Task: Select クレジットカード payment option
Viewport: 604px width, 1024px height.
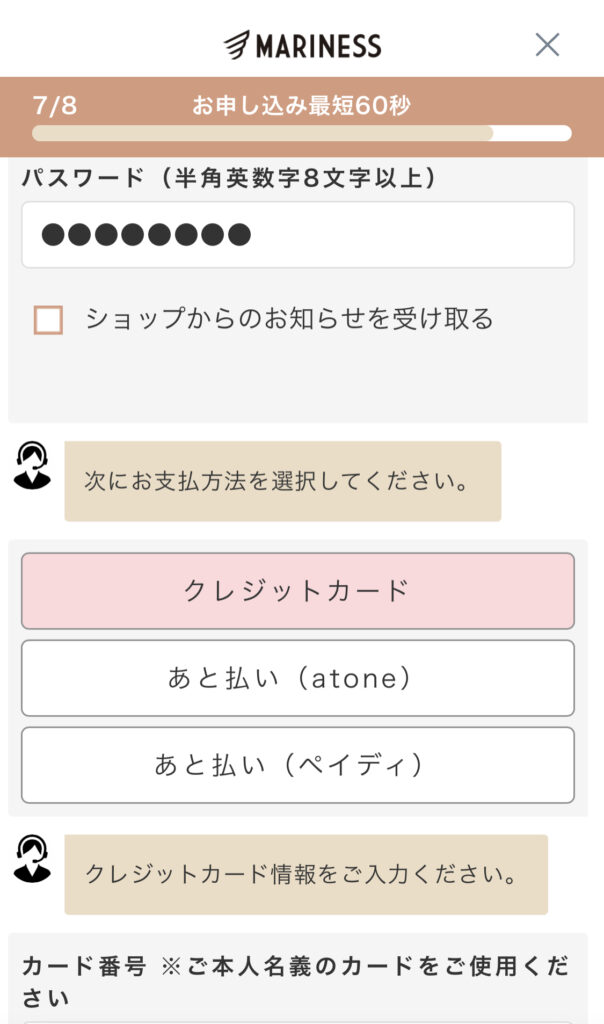Action: point(298,591)
